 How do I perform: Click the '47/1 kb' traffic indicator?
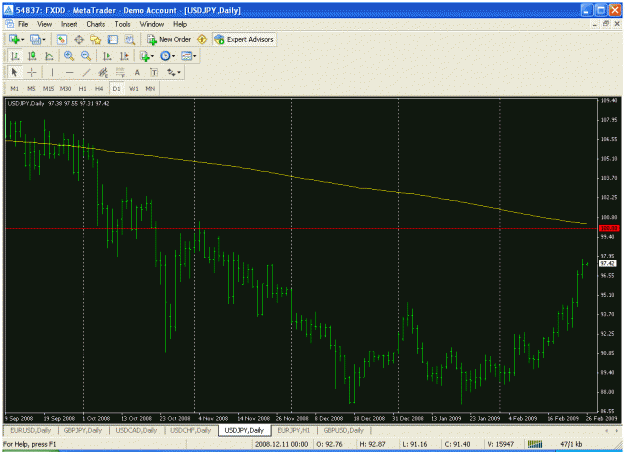[571, 444]
